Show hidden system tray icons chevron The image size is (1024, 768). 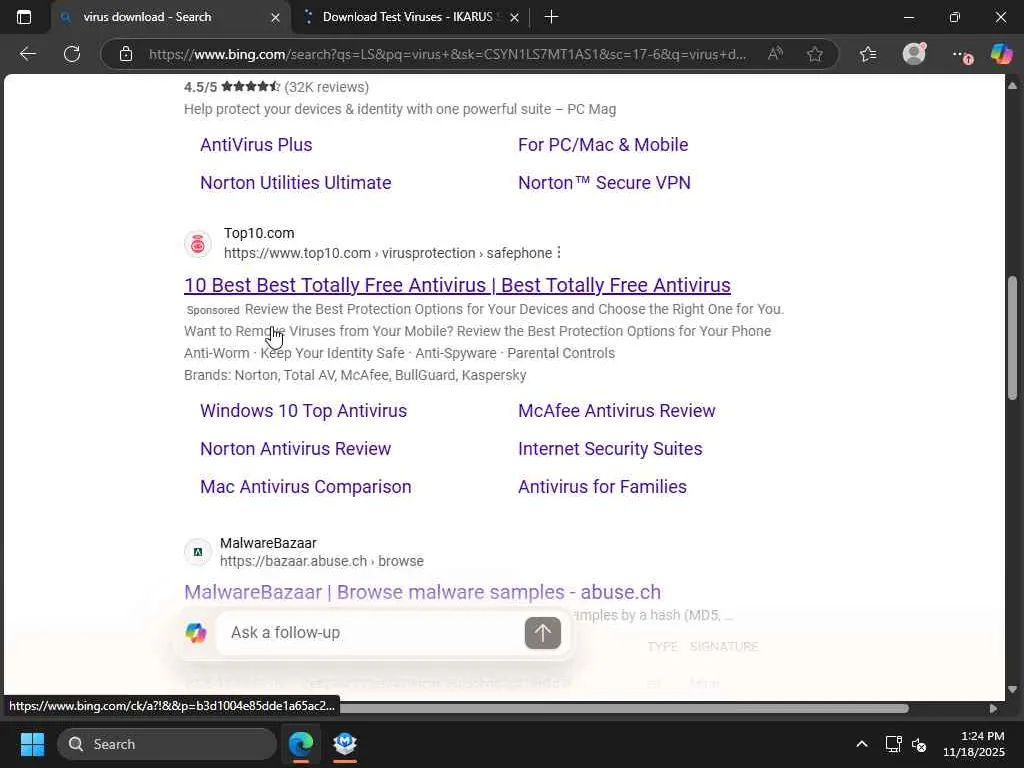point(862,744)
